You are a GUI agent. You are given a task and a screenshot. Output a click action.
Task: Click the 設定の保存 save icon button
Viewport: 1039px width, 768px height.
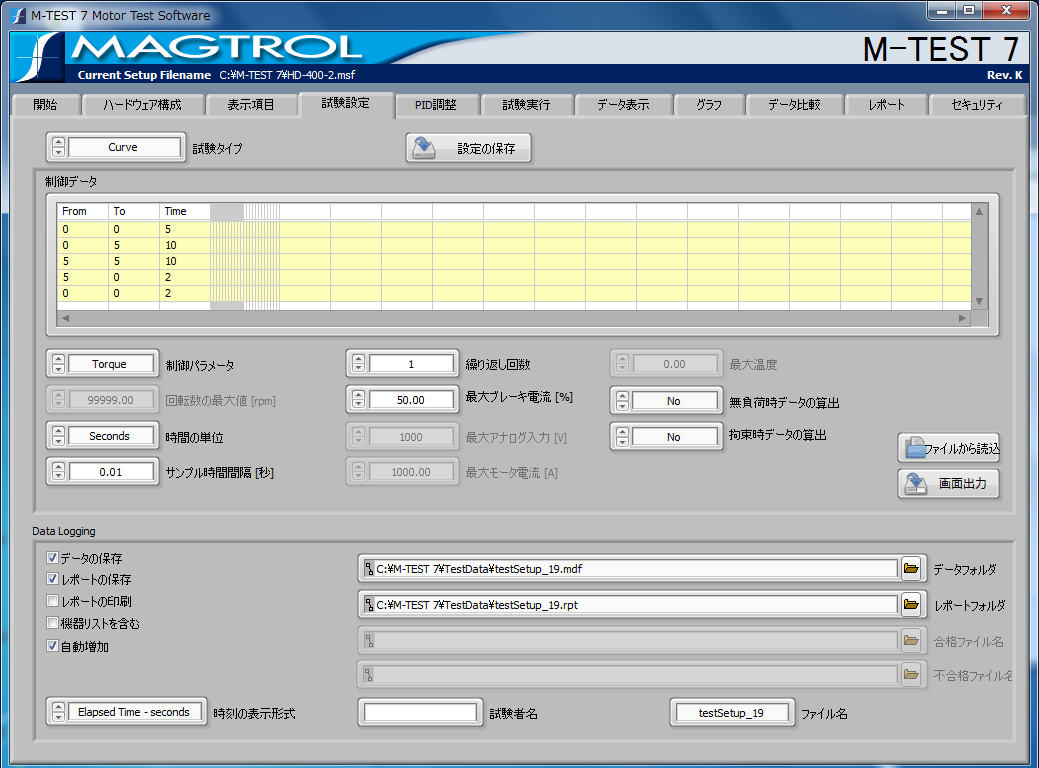click(x=468, y=148)
